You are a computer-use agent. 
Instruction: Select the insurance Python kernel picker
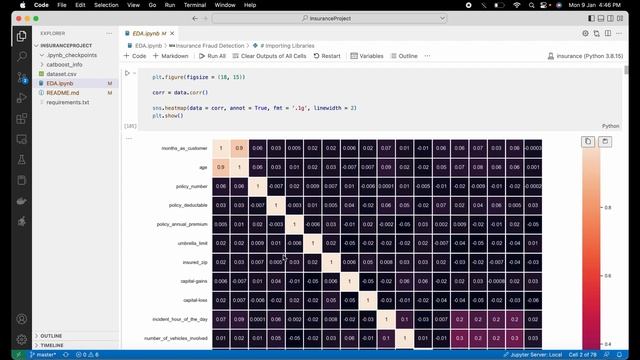coord(585,56)
